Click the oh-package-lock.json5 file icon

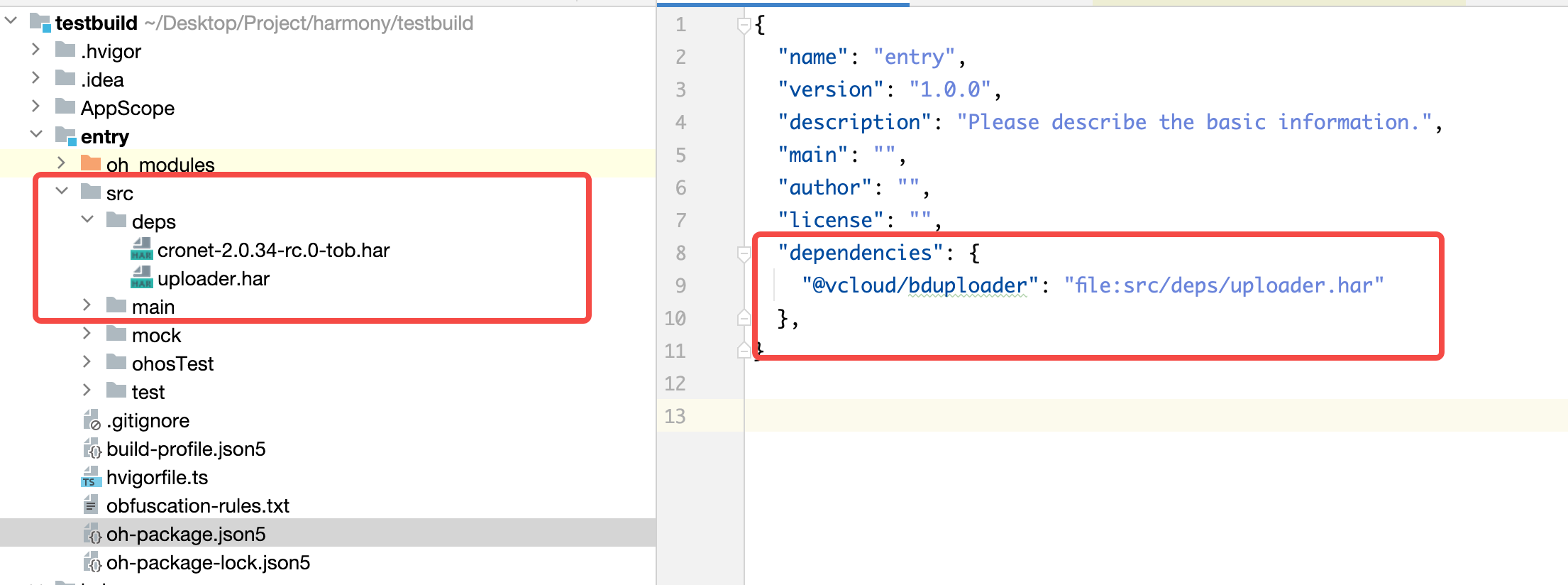click(92, 562)
